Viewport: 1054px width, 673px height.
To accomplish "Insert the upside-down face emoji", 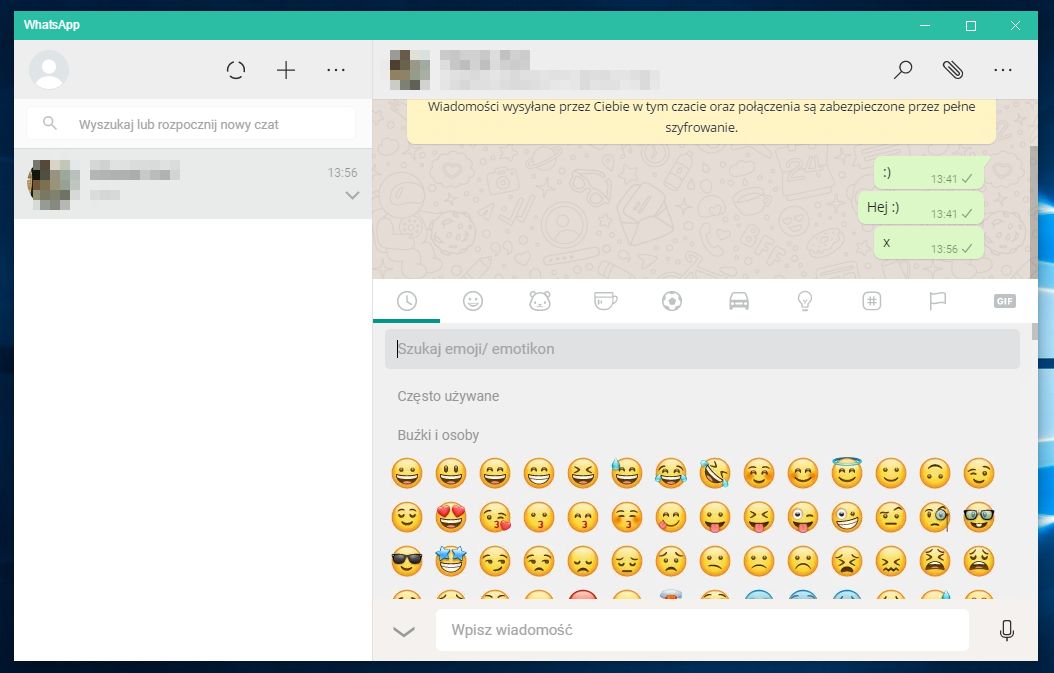I will coord(935,473).
